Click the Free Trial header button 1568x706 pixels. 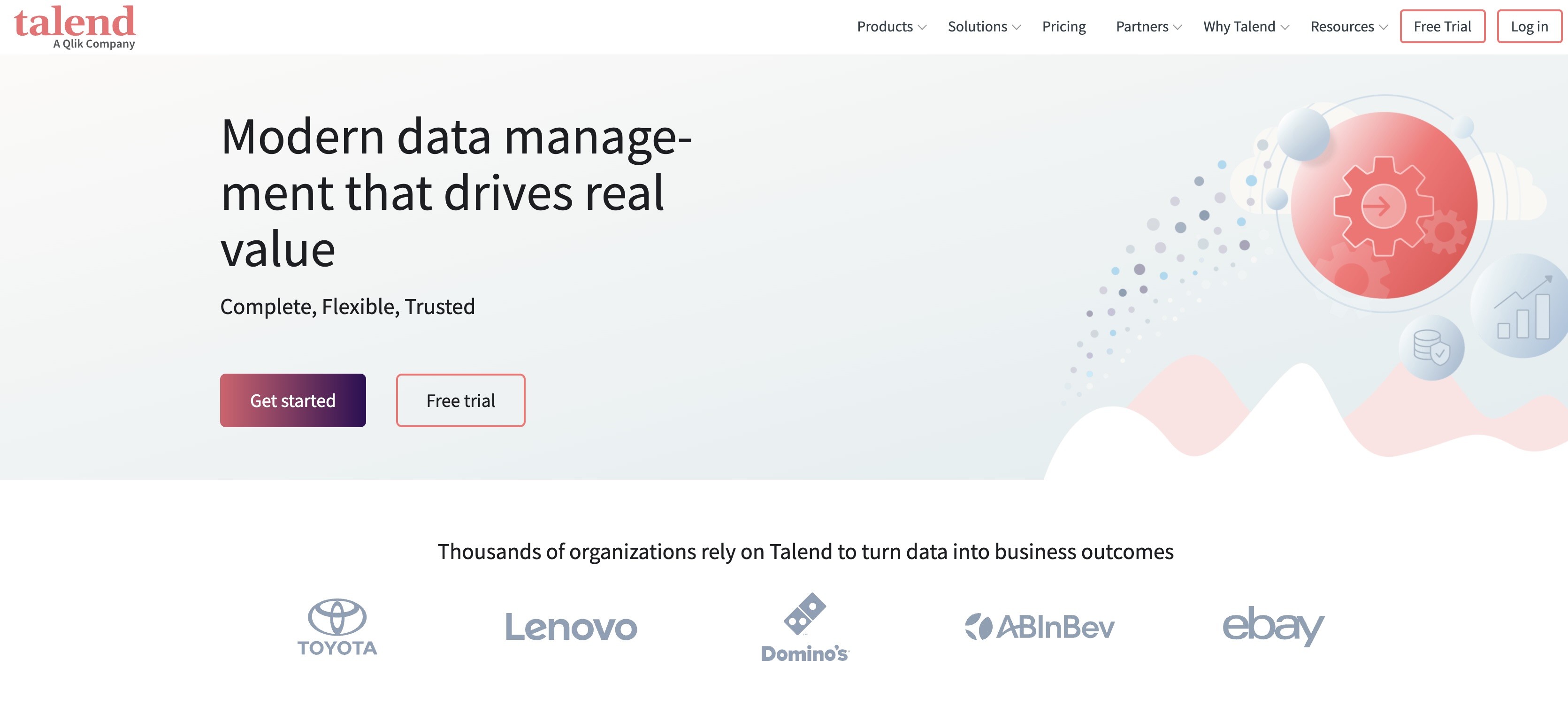(1442, 27)
